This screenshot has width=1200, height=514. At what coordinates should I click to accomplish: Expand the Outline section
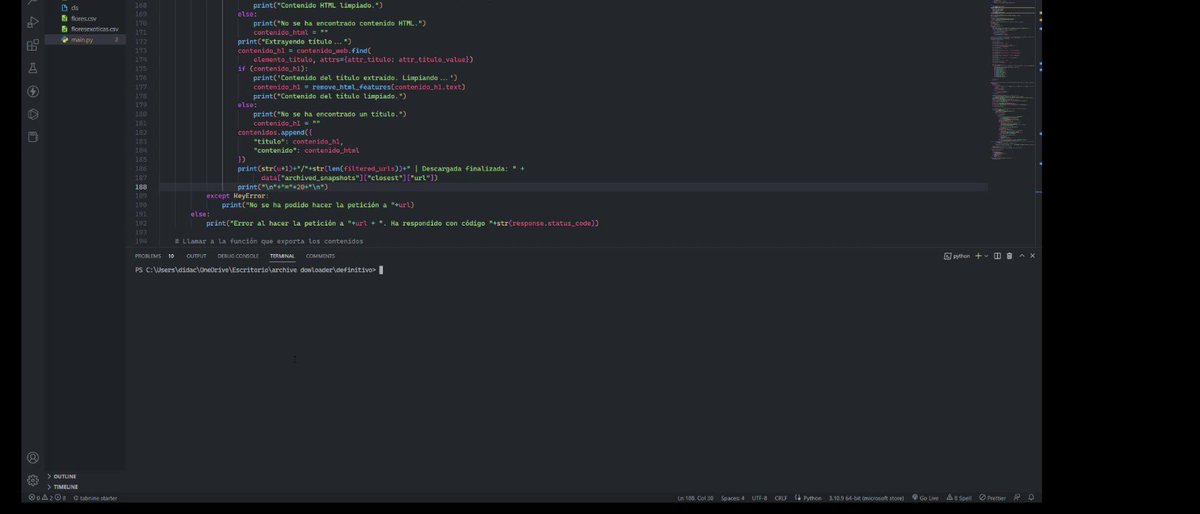(60, 476)
